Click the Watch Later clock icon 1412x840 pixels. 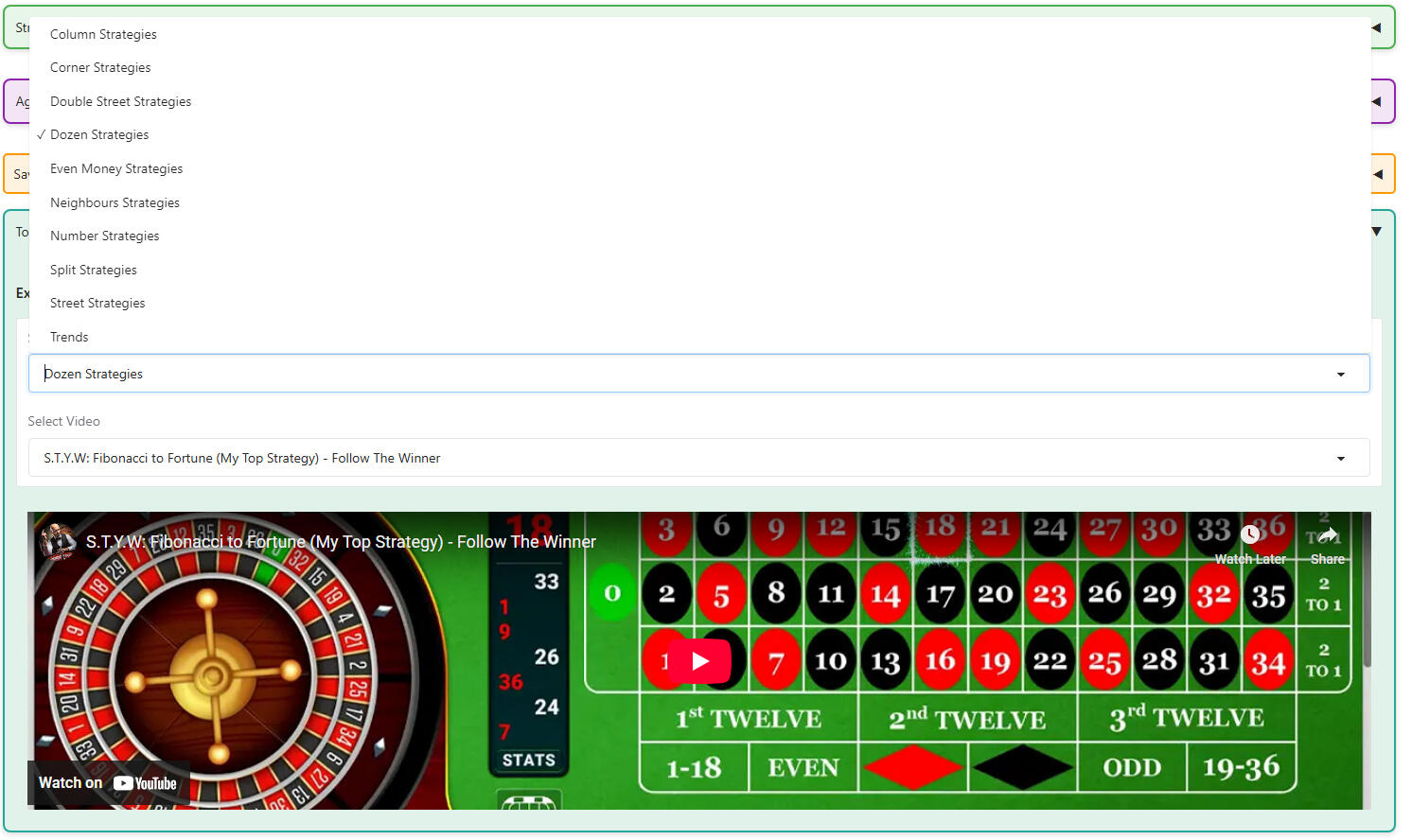(x=1249, y=534)
